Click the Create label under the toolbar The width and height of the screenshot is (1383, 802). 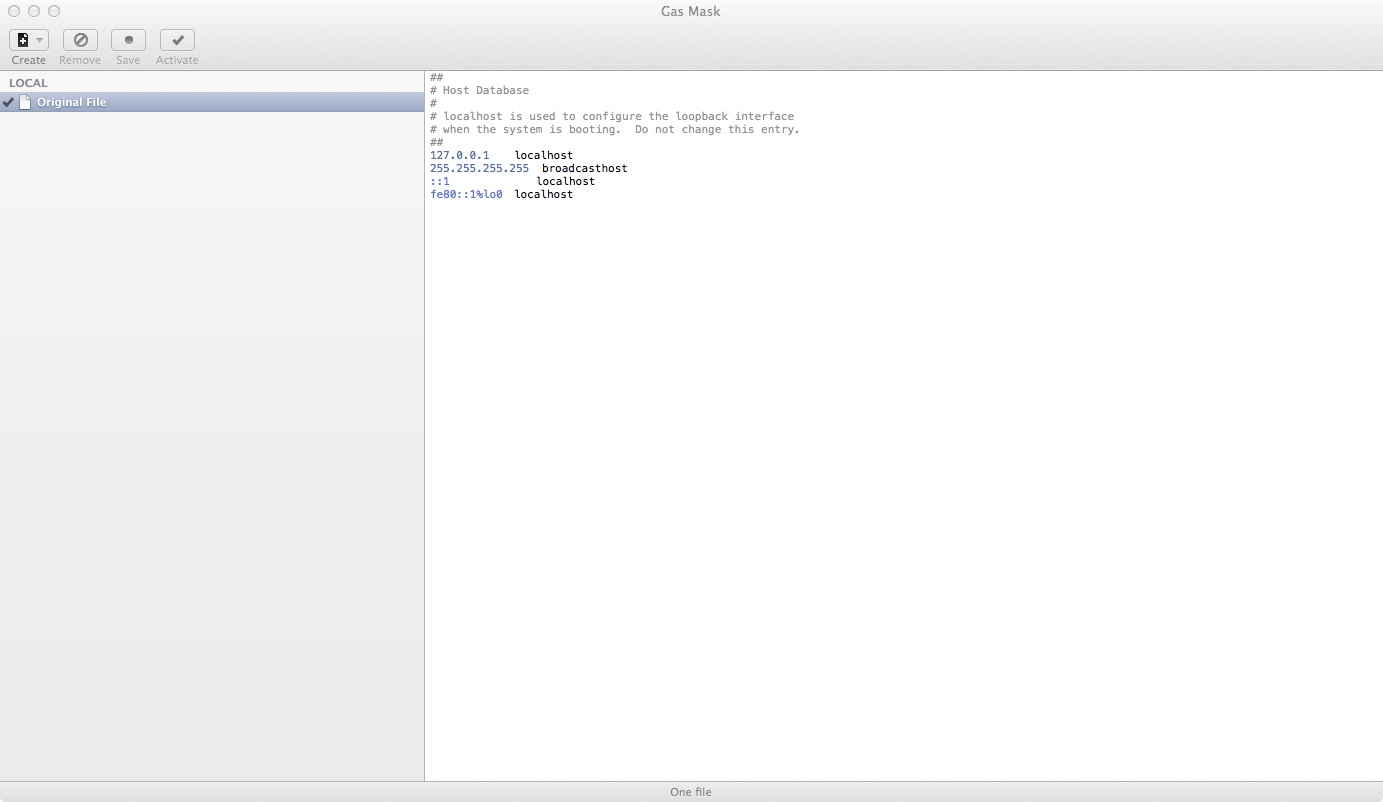[x=29, y=60]
